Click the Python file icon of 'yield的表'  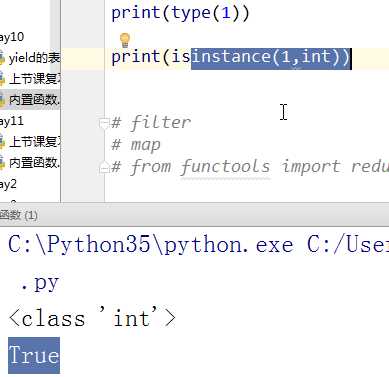coord(3,58)
